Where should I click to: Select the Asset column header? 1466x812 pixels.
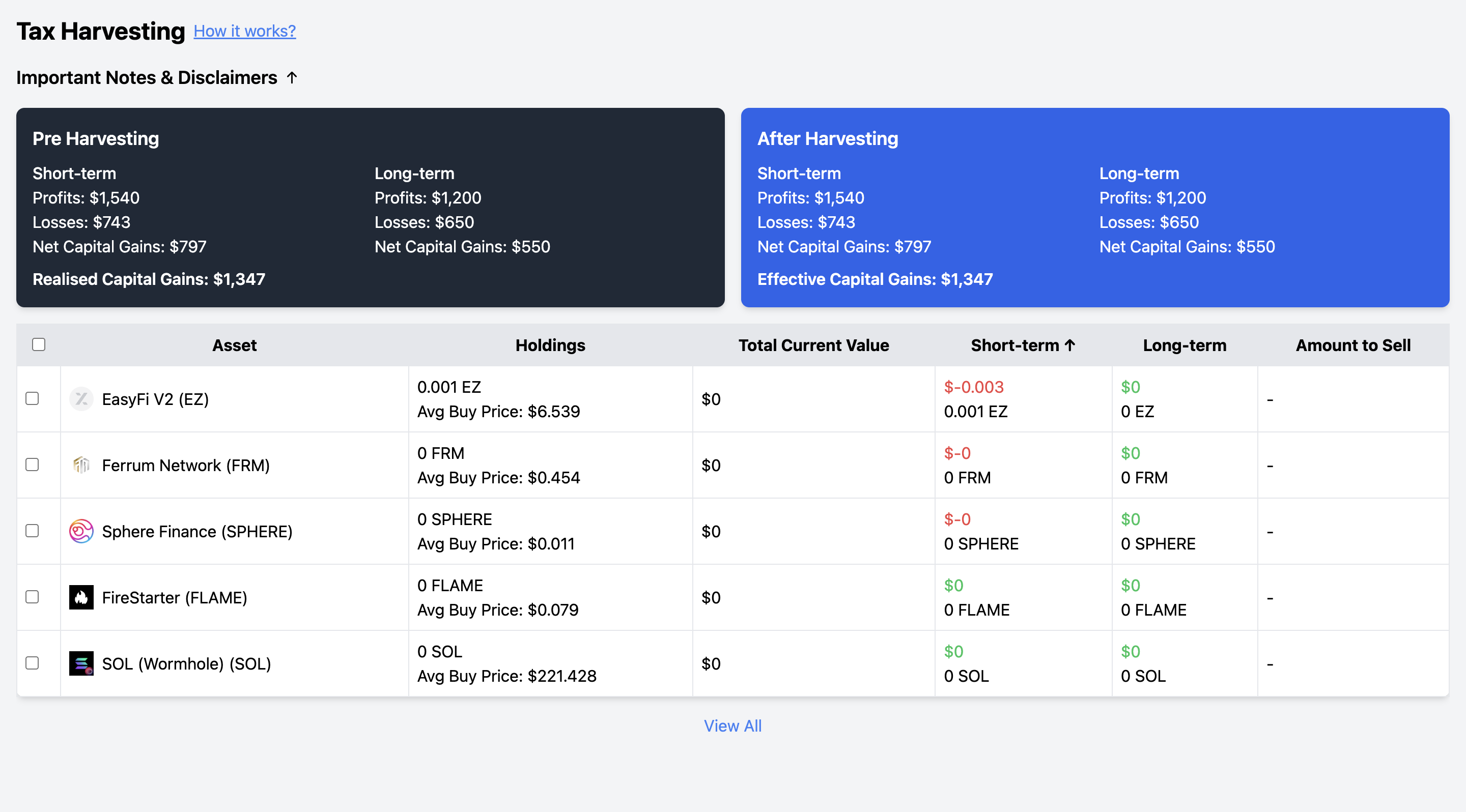coord(235,345)
